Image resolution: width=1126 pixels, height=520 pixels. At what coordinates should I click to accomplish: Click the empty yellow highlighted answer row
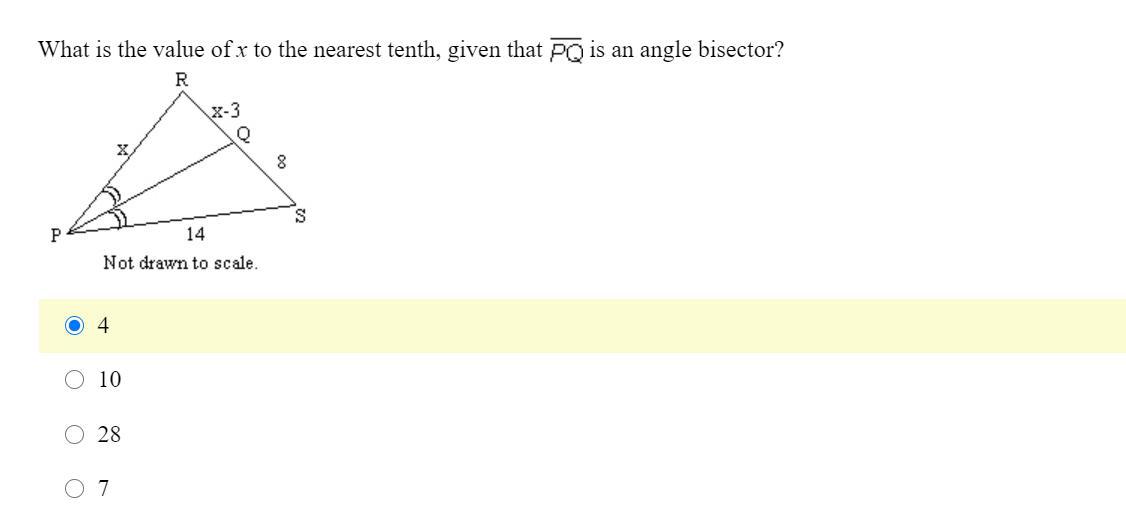pyautogui.click(x=600, y=326)
